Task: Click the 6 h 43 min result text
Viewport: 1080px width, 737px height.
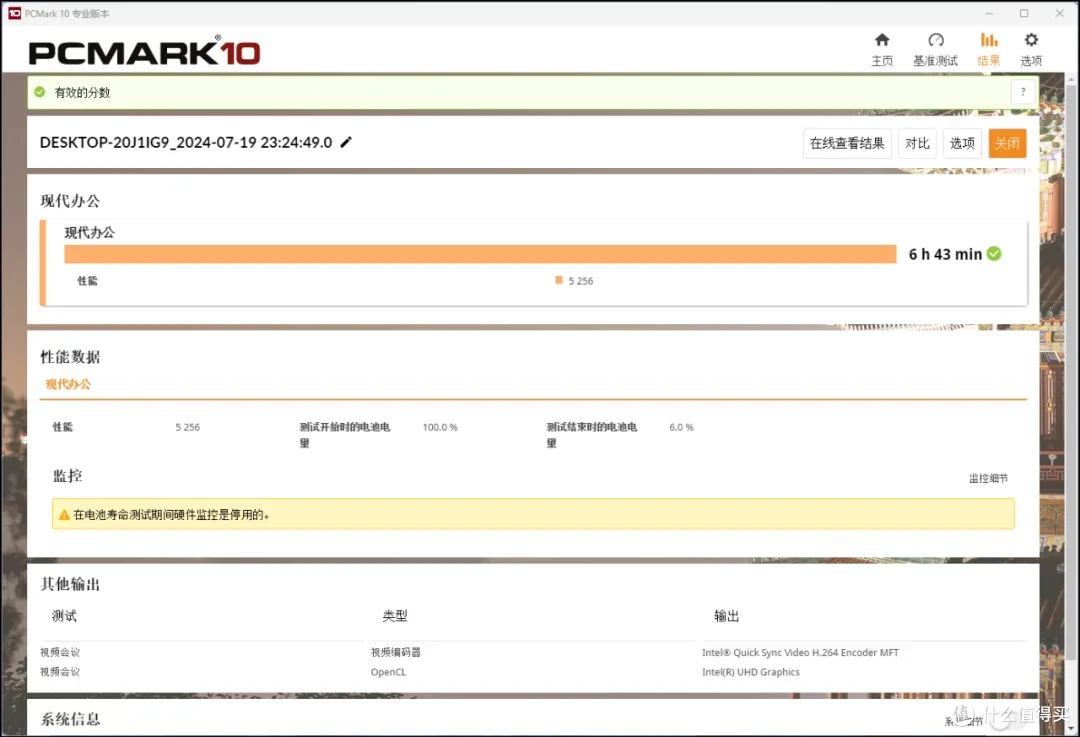Action: (945, 254)
